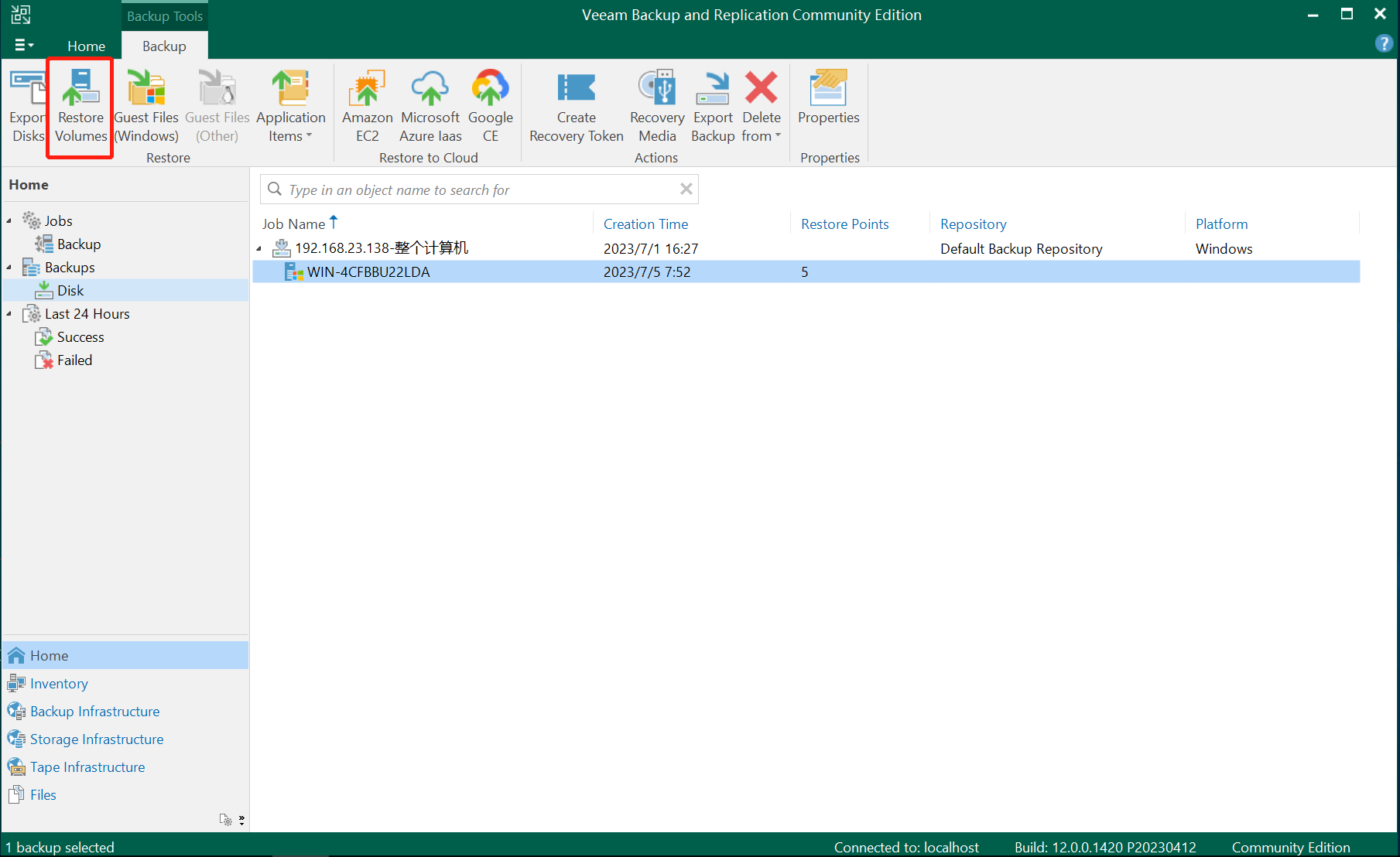Collapse the 192.168.23.138 job row
1400x857 pixels.
(x=259, y=248)
